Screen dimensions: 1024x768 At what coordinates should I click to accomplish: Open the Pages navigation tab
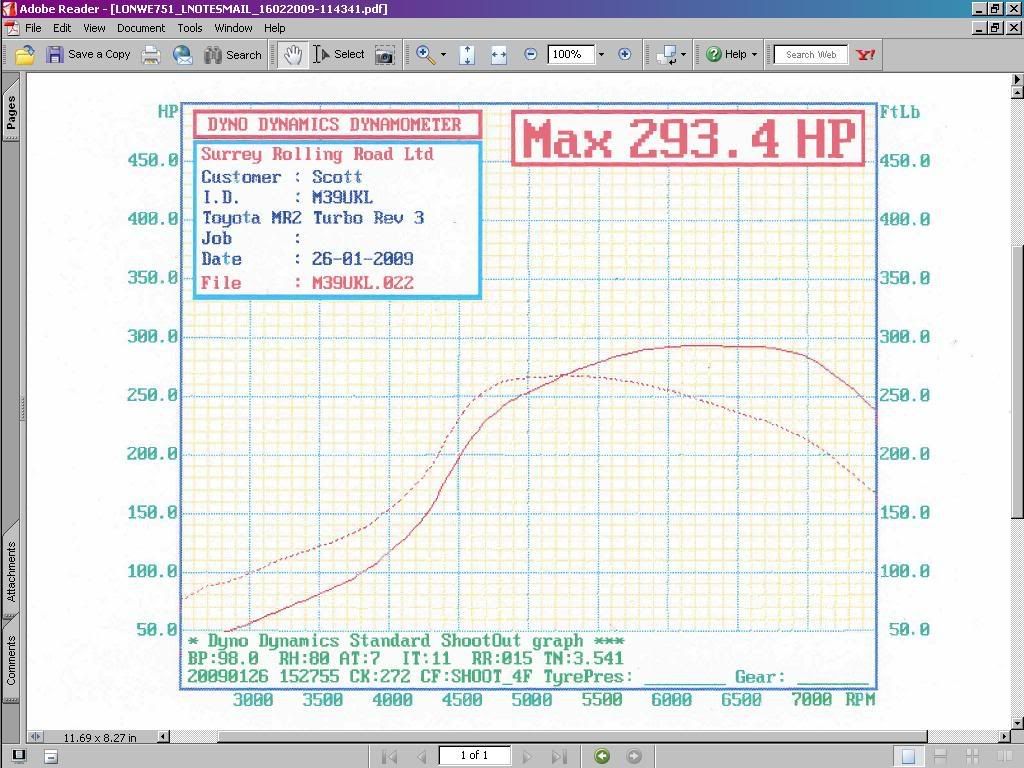pos(11,111)
